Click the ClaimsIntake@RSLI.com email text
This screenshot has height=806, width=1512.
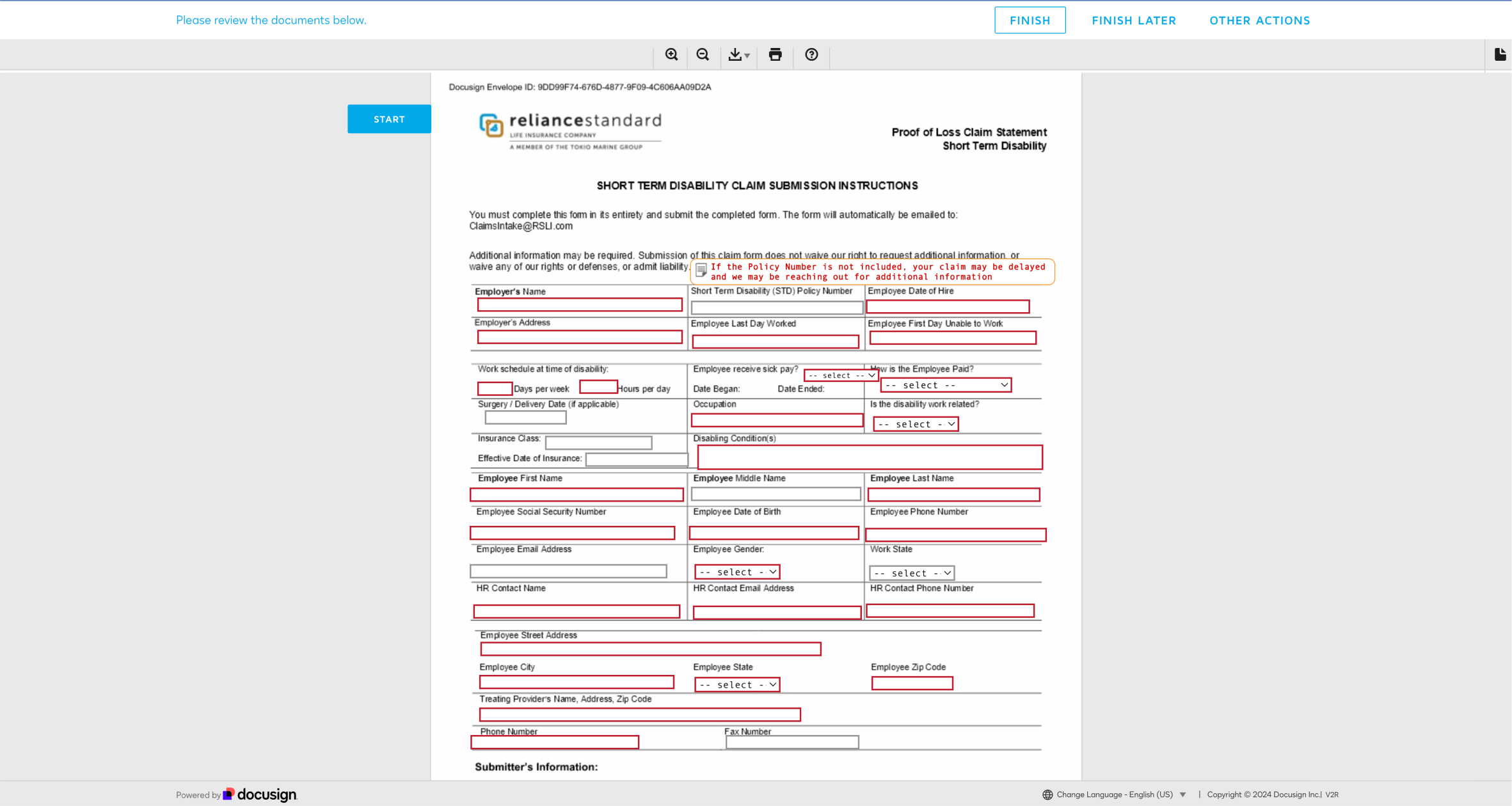pyautogui.click(x=521, y=226)
